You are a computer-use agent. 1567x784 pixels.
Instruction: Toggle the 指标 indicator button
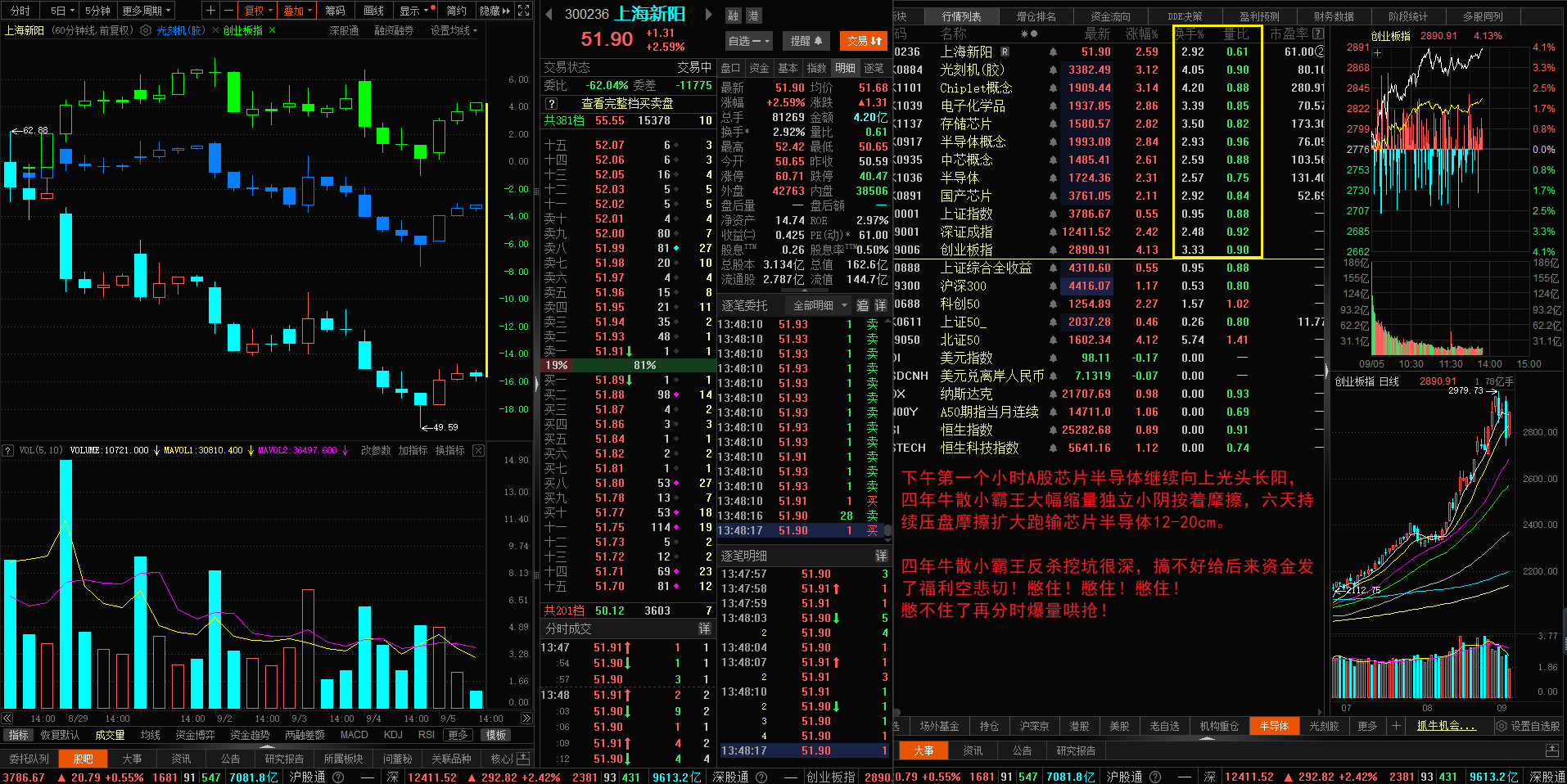click(18, 735)
